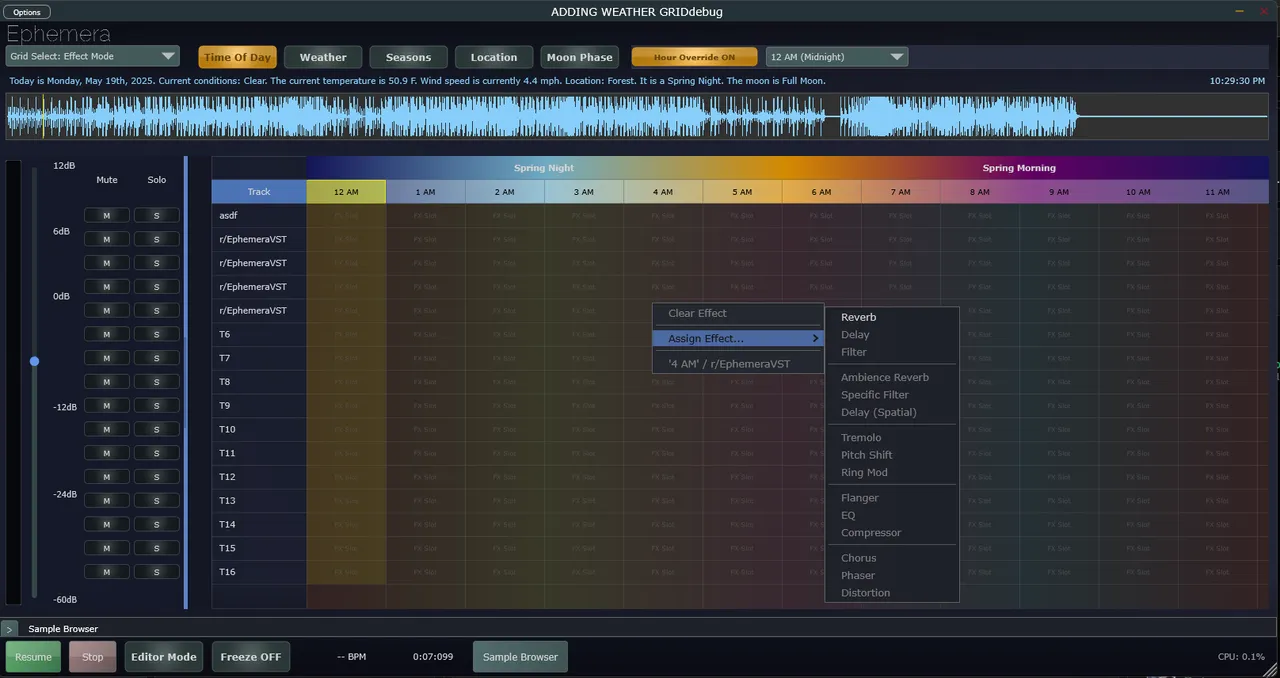1280x678 pixels.
Task: Solo track T16
Action: click(156, 572)
